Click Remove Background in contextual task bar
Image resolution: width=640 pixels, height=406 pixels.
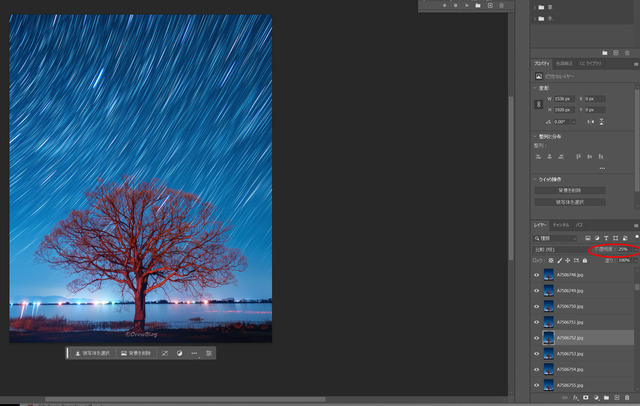(x=136, y=353)
